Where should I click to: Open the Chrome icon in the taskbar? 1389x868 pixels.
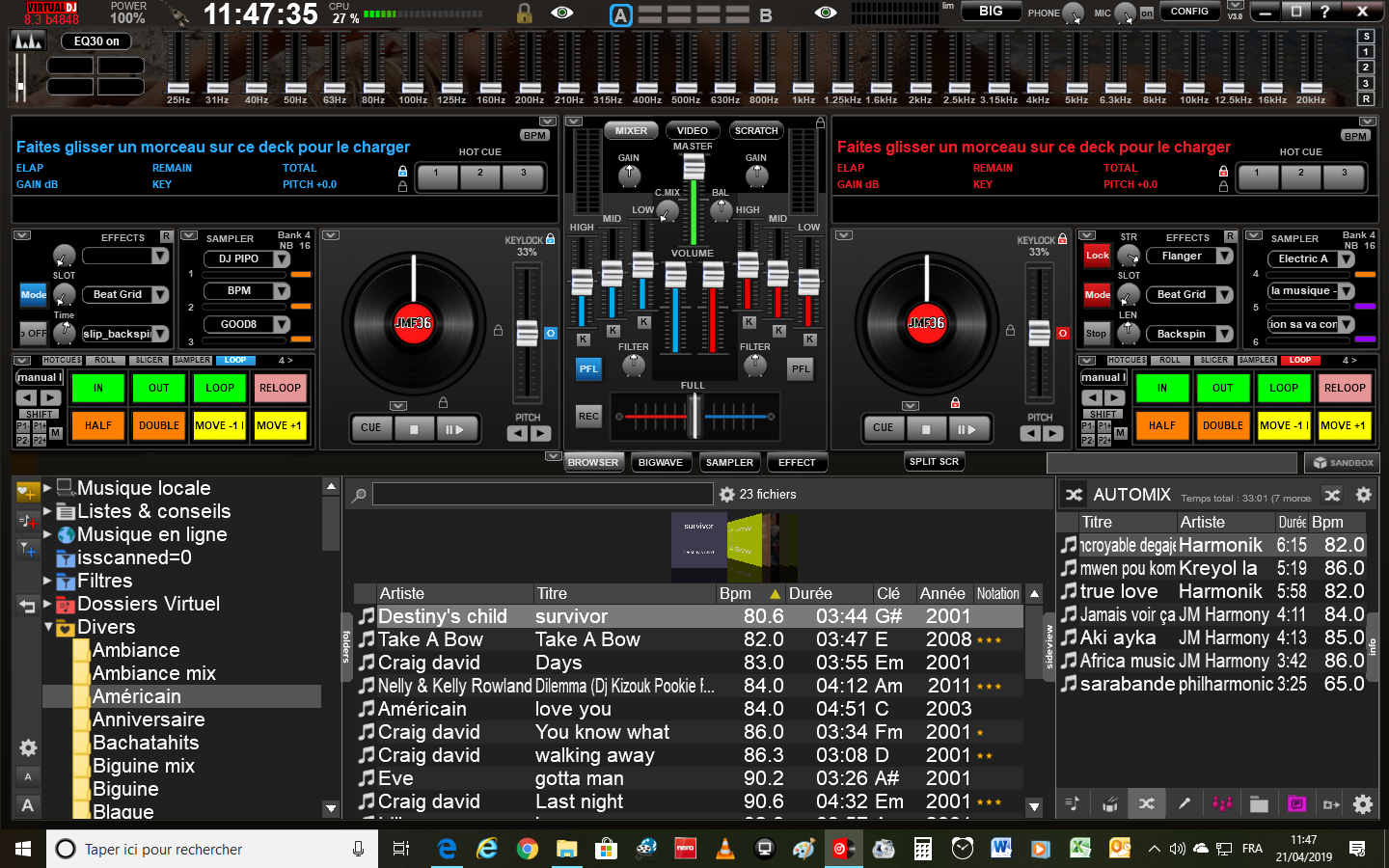tap(527, 849)
